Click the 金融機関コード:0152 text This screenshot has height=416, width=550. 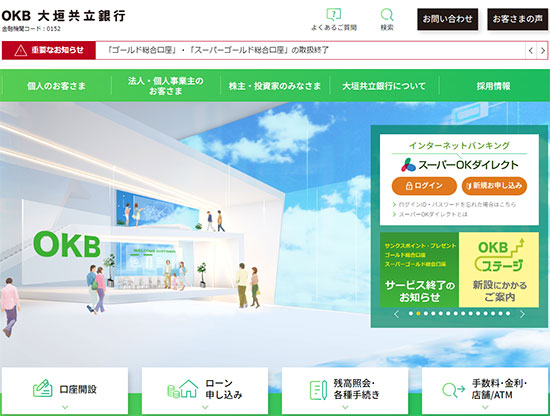click(x=31, y=29)
